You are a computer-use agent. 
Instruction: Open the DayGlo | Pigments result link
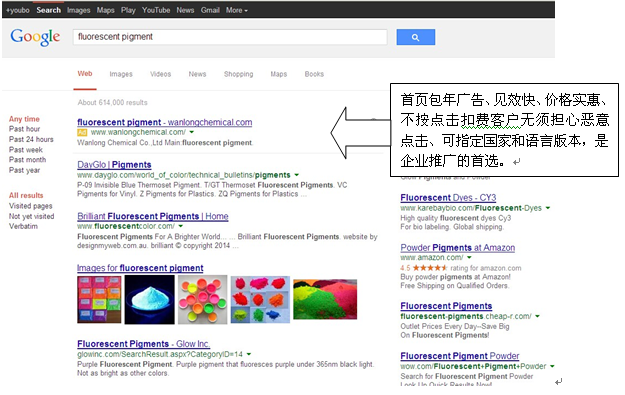[x=114, y=165]
